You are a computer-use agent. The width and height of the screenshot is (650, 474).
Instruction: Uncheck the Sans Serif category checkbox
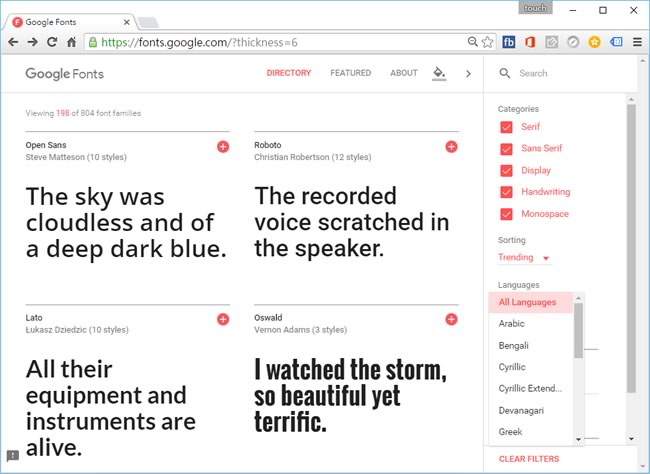(506, 148)
